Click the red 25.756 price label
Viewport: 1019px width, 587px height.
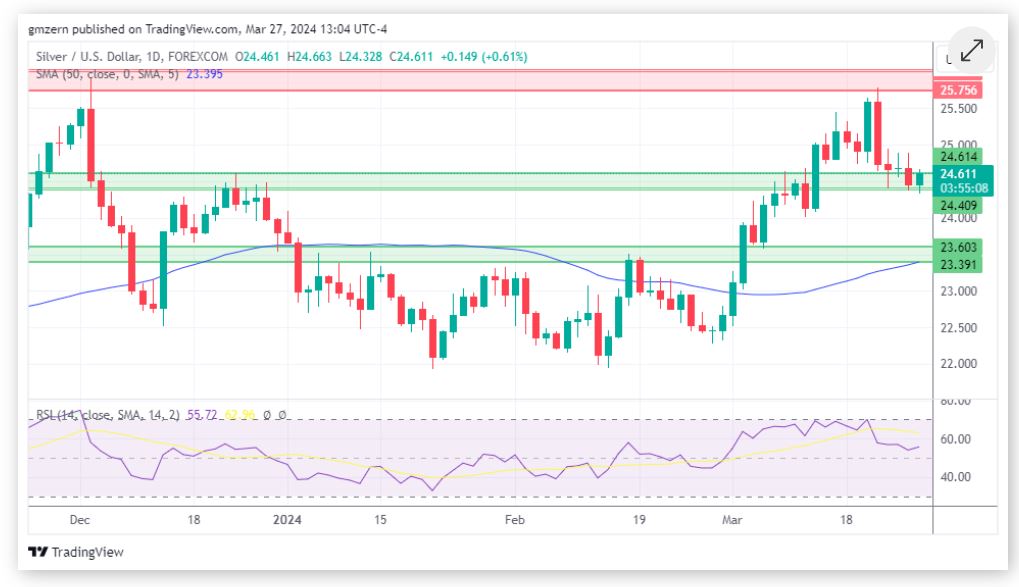click(x=958, y=90)
